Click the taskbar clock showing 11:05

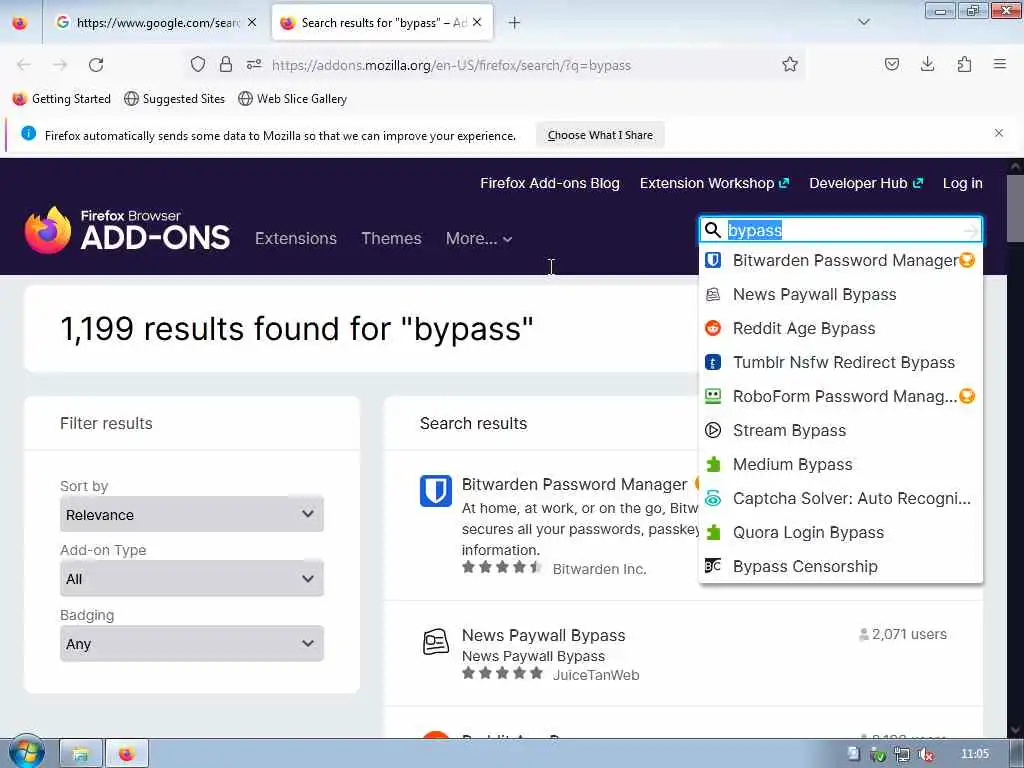975,754
